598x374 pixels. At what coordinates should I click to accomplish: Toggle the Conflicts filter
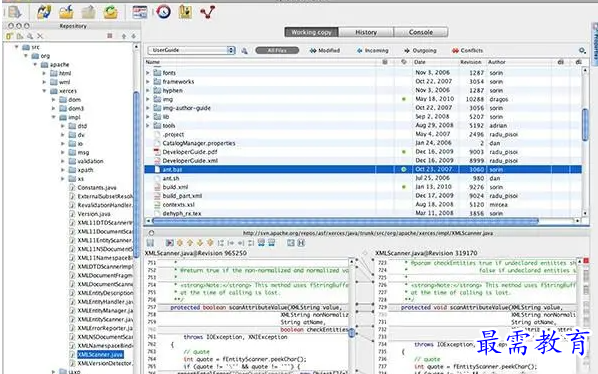[x=467, y=50]
